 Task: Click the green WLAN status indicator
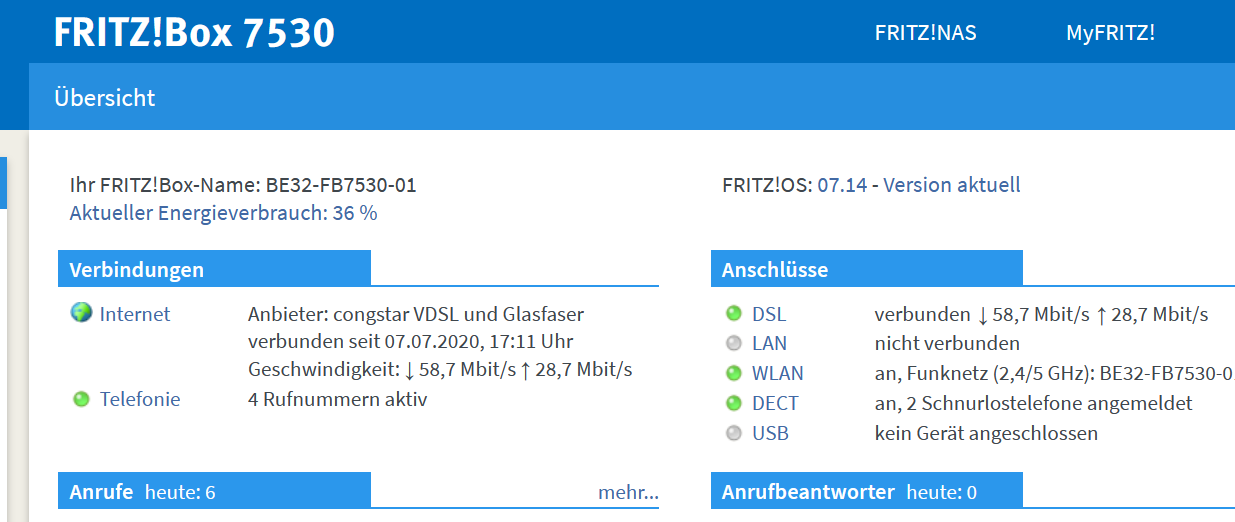click(734, 374)
